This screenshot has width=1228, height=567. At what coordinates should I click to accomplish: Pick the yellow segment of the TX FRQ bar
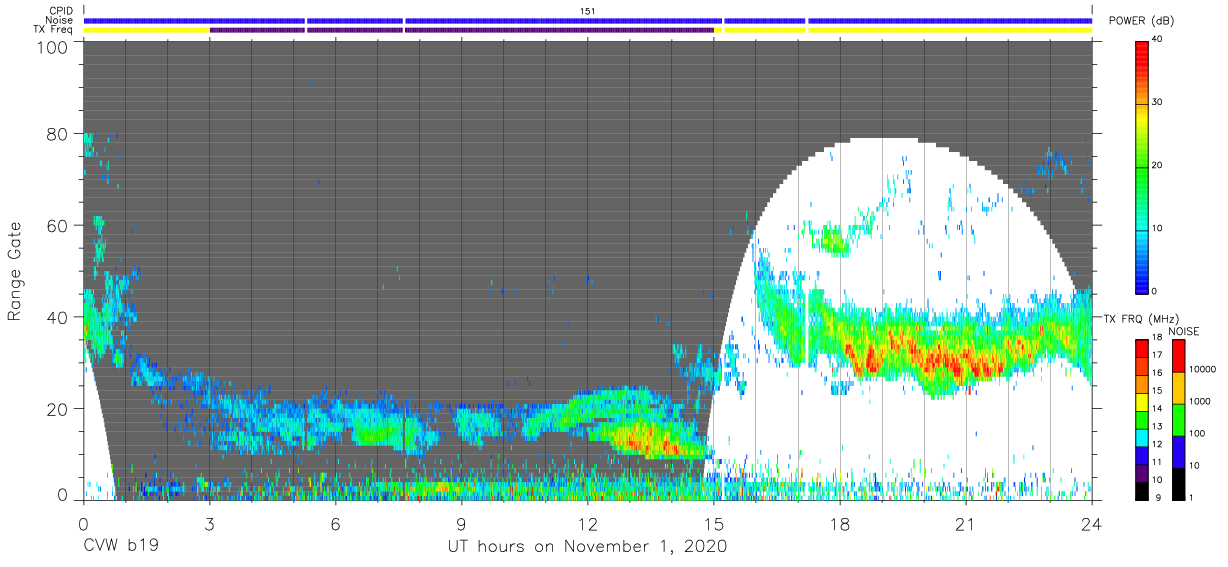pyautogui.click(x=1140, y=401)
